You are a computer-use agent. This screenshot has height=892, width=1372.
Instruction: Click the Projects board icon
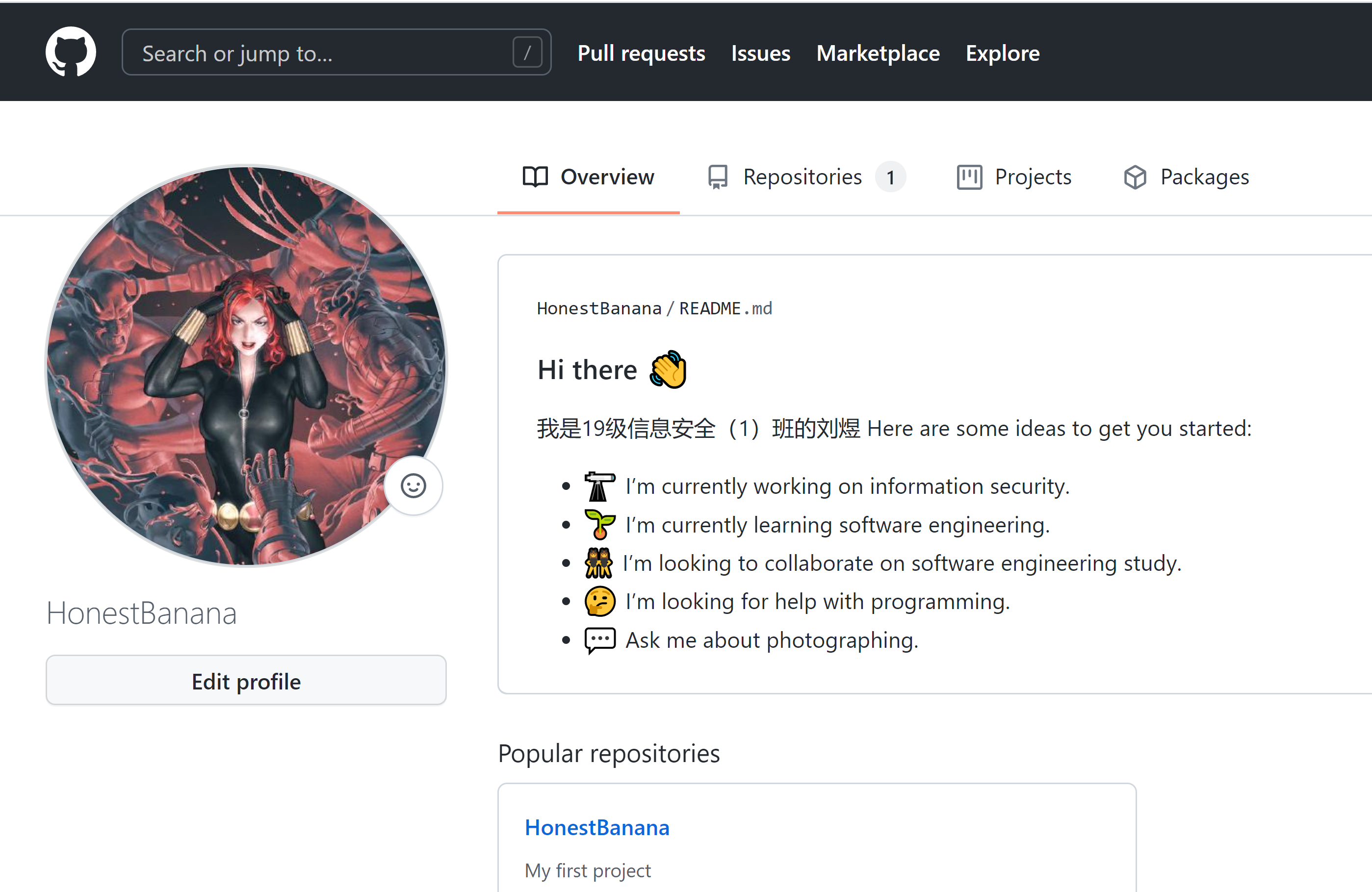[969, 177]
